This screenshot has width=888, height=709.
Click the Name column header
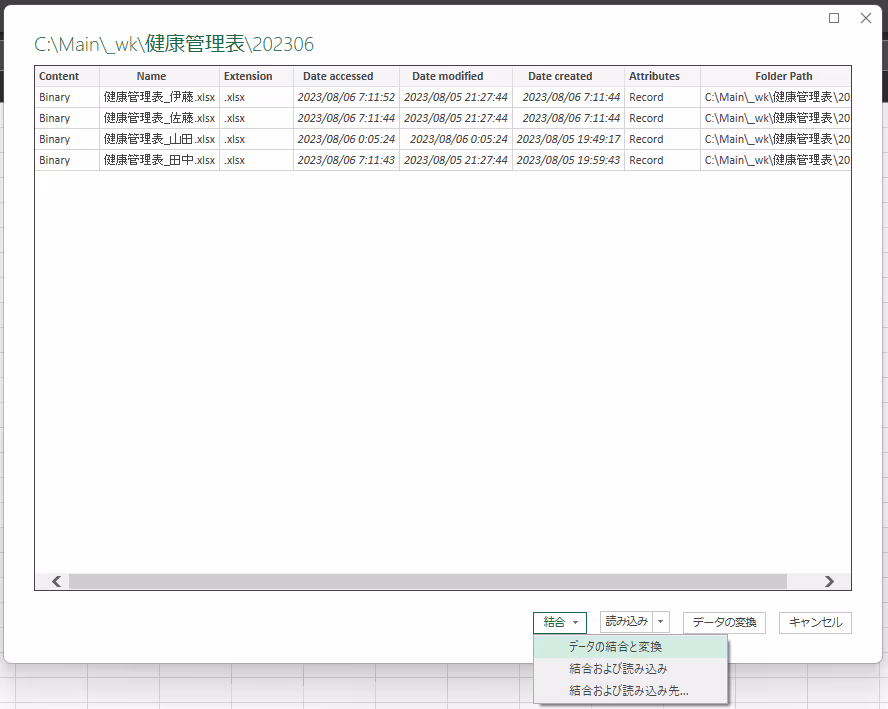coord(159,76)
